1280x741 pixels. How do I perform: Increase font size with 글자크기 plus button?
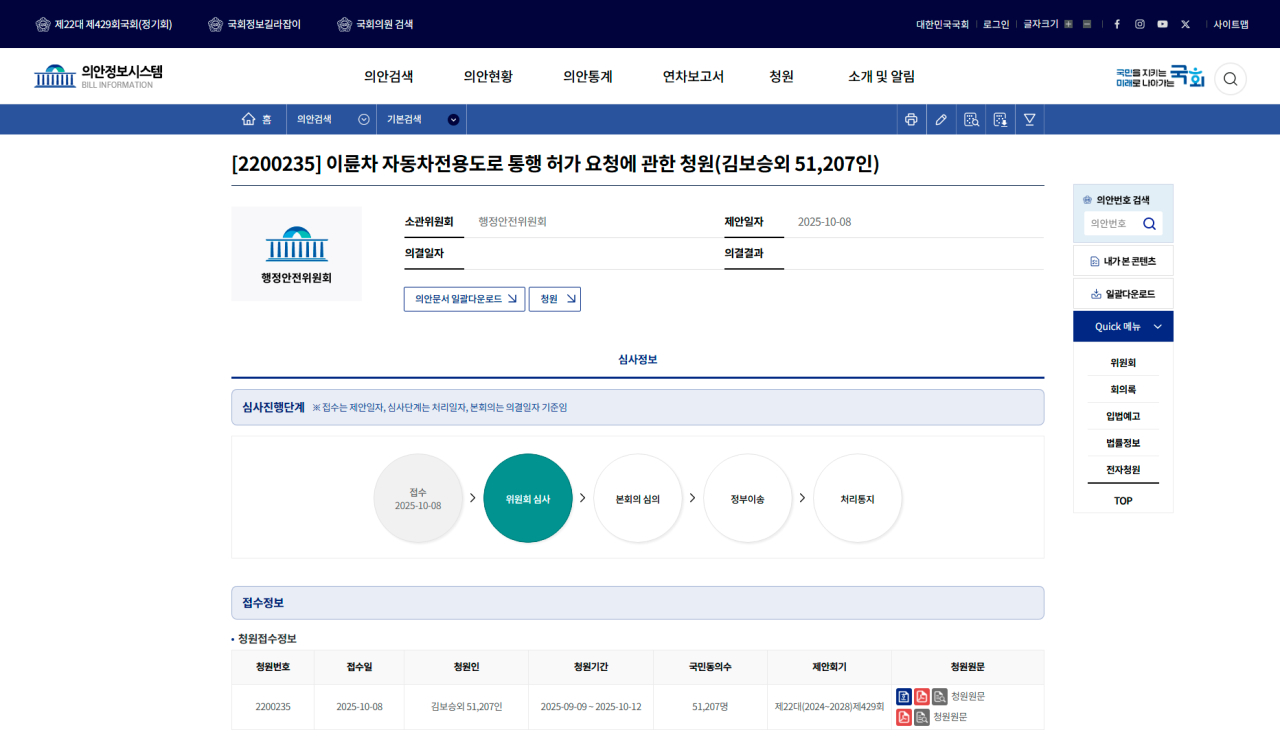coord(1069,24)
